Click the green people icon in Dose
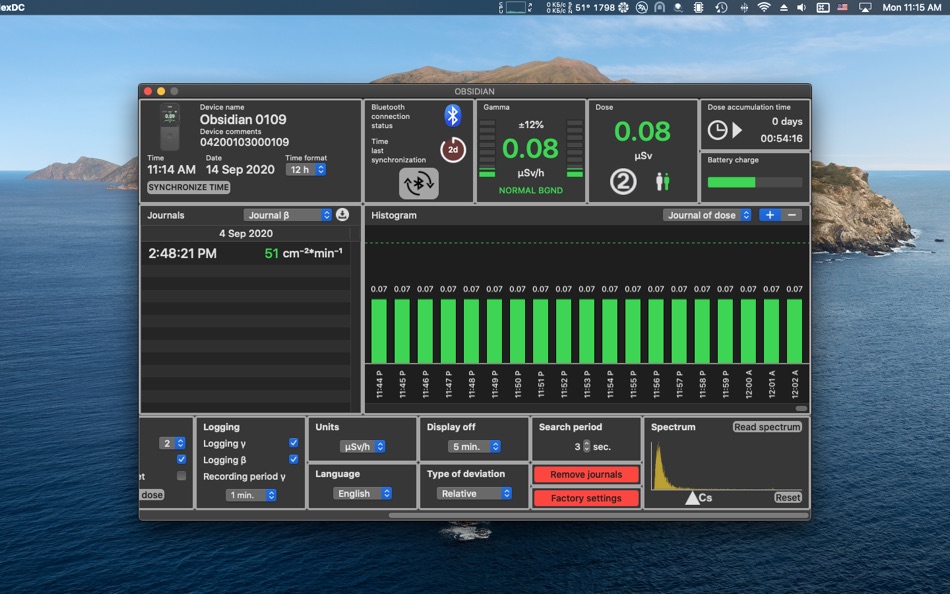950x594 pixels. [x=662, y=181]
